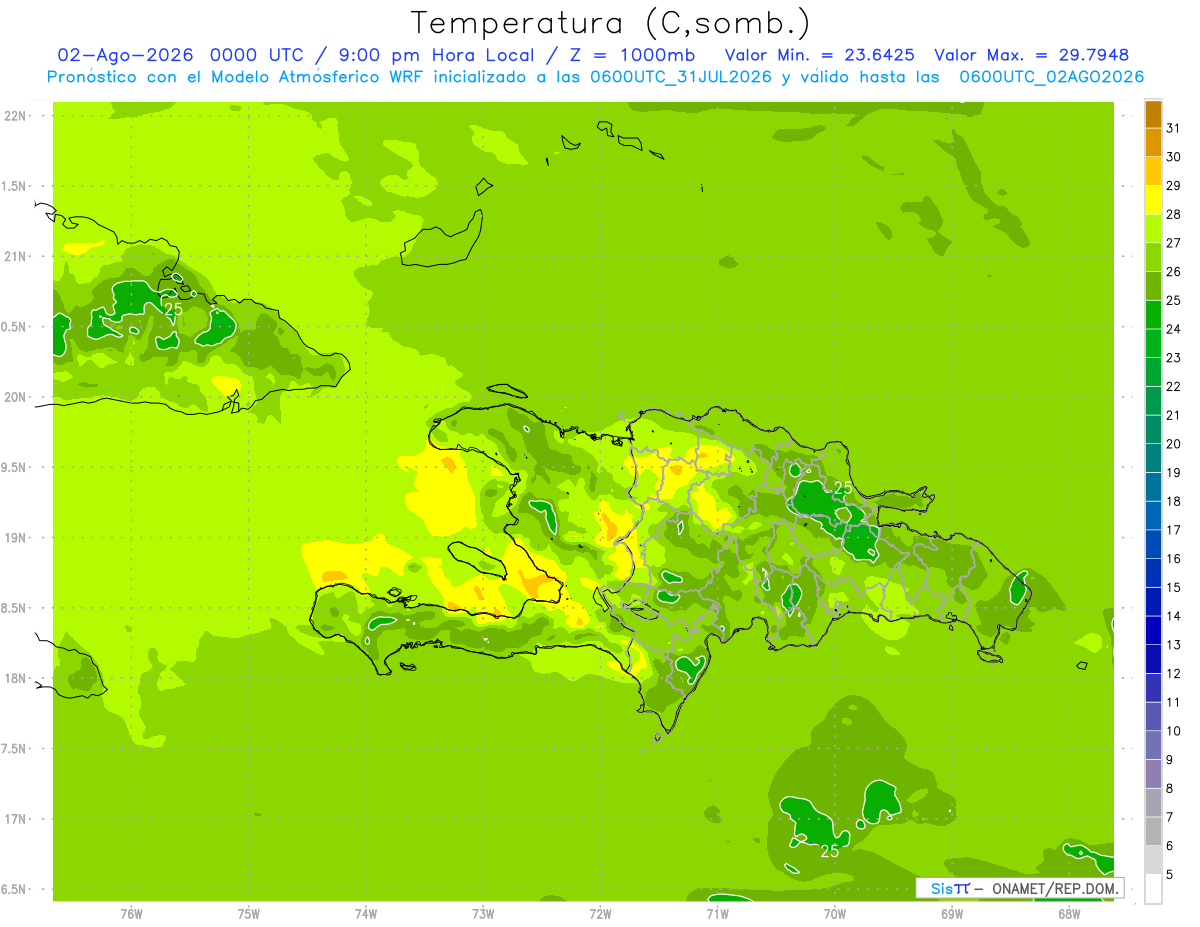Image resolution: width=1200 pixels, height=927 pixels.
Task: Click the lime swatch between 27 and 28
Action: click(1153, 229)
